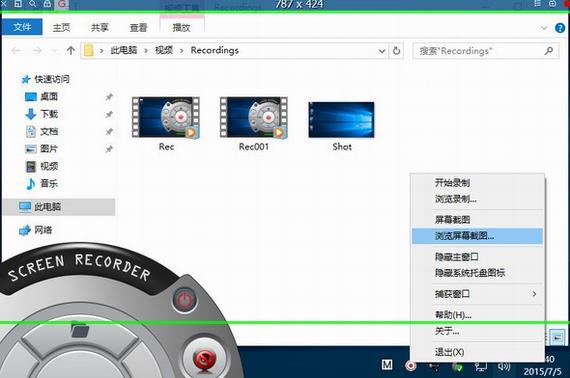Click the G icon in top toolbar
570x378 pixels.
62,4
